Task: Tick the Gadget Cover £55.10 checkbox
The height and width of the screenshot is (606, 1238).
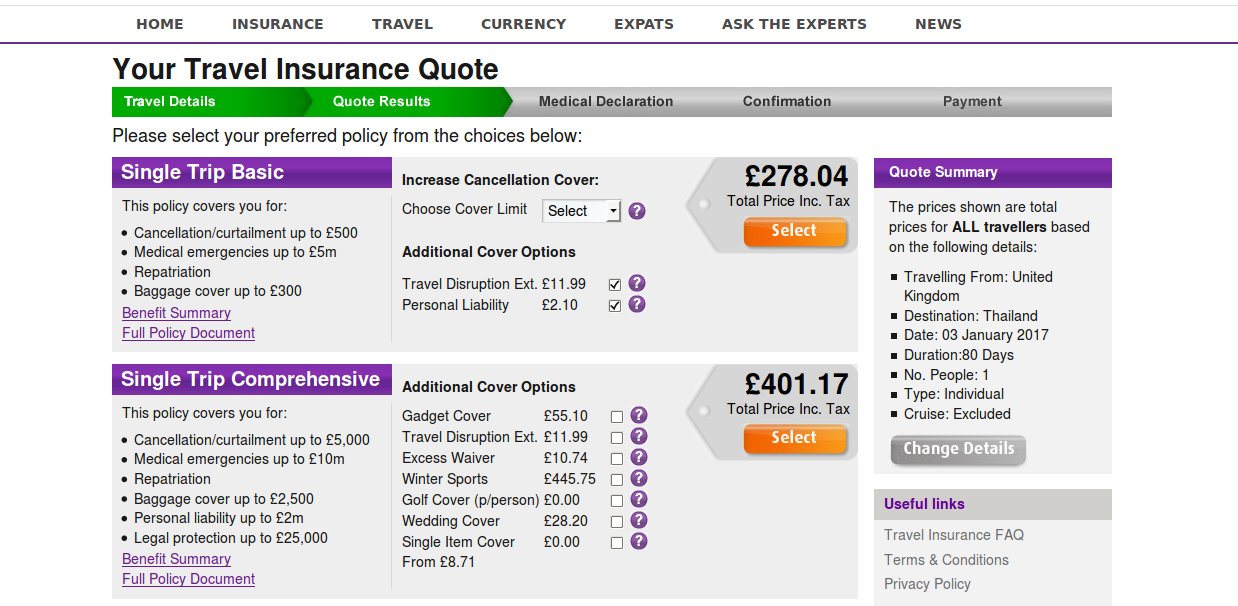Action: click(617, 417)
